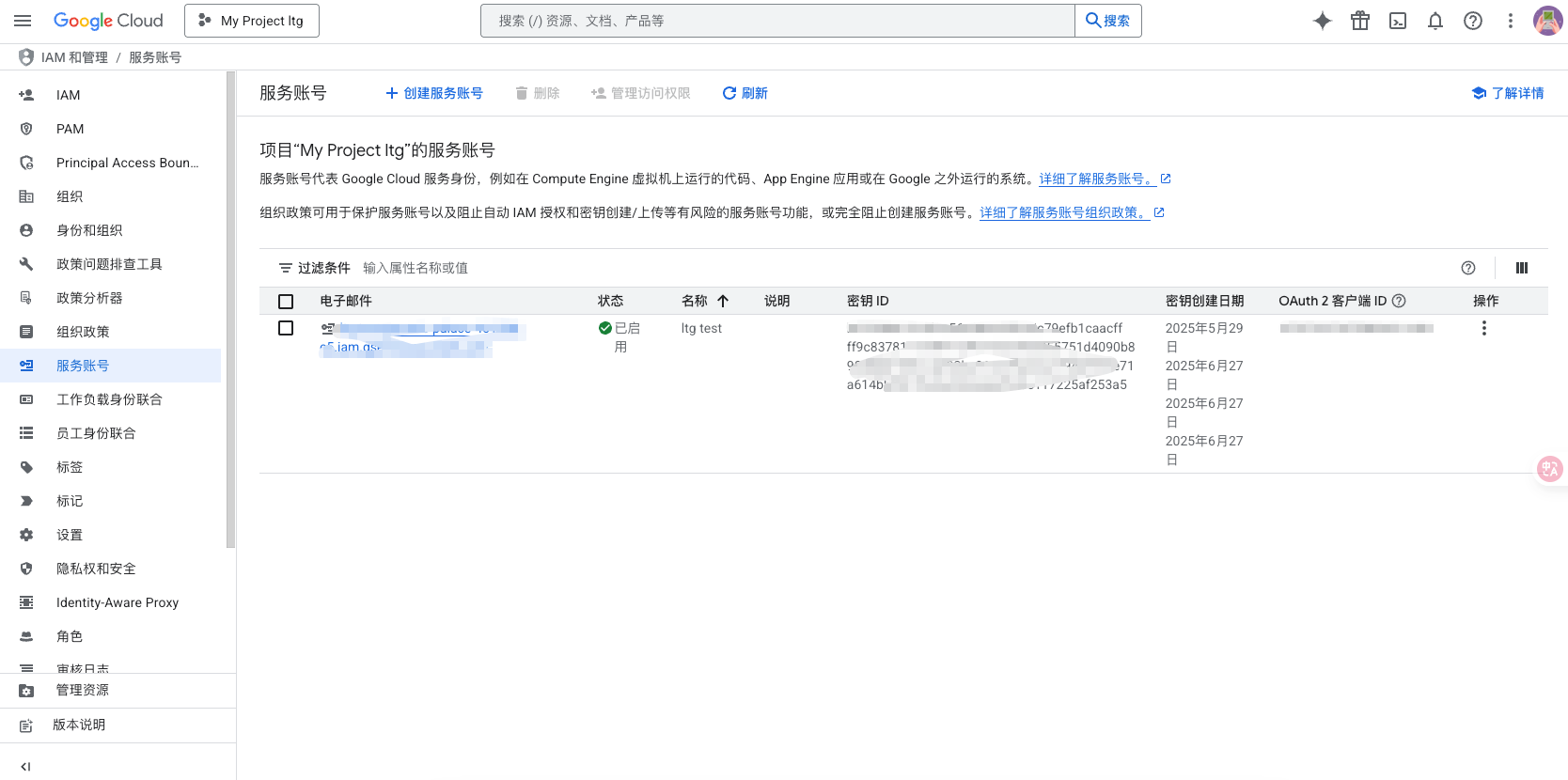Image resolution: width=1568 pixels, height=780 pixels.
Task: Click 创建服务账号 create button
Action: pos(434,93)
